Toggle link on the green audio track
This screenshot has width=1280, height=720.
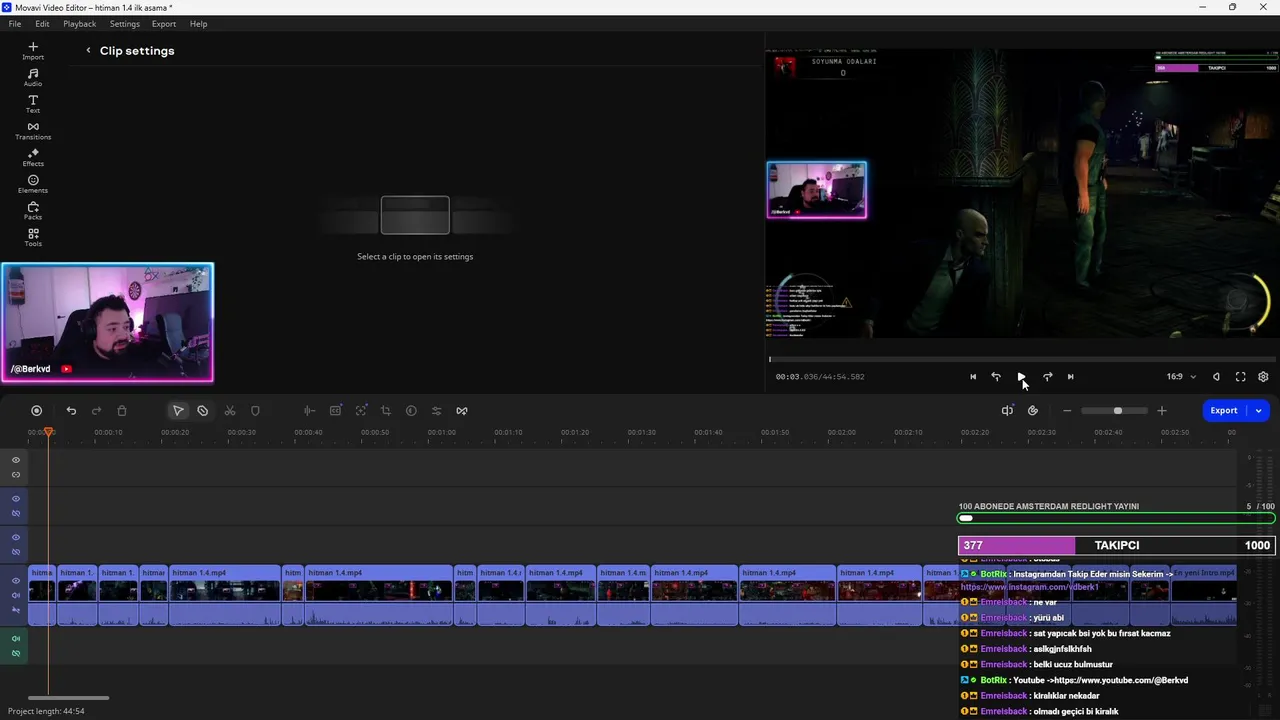pyautogui.click(x=16, y=653)
